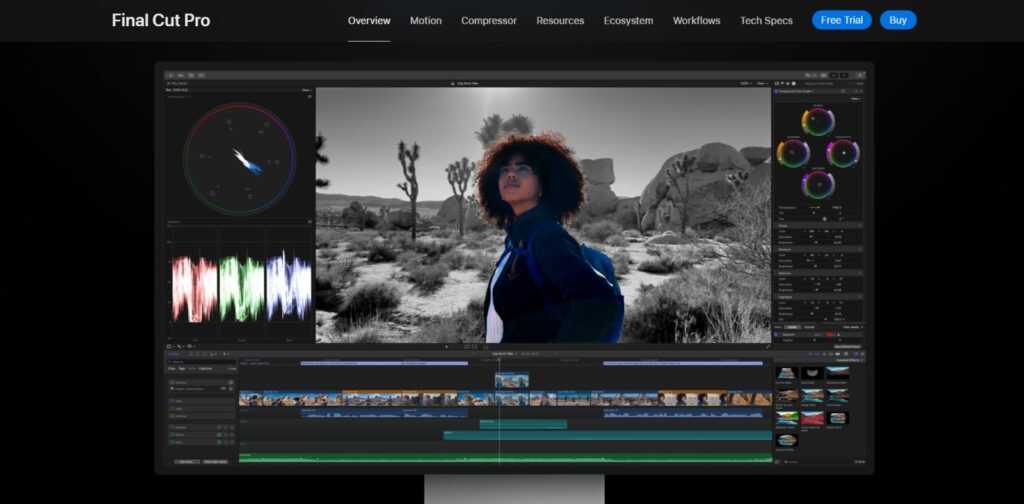Click the bottom color wheel in the inspector

tap(818, 184)
